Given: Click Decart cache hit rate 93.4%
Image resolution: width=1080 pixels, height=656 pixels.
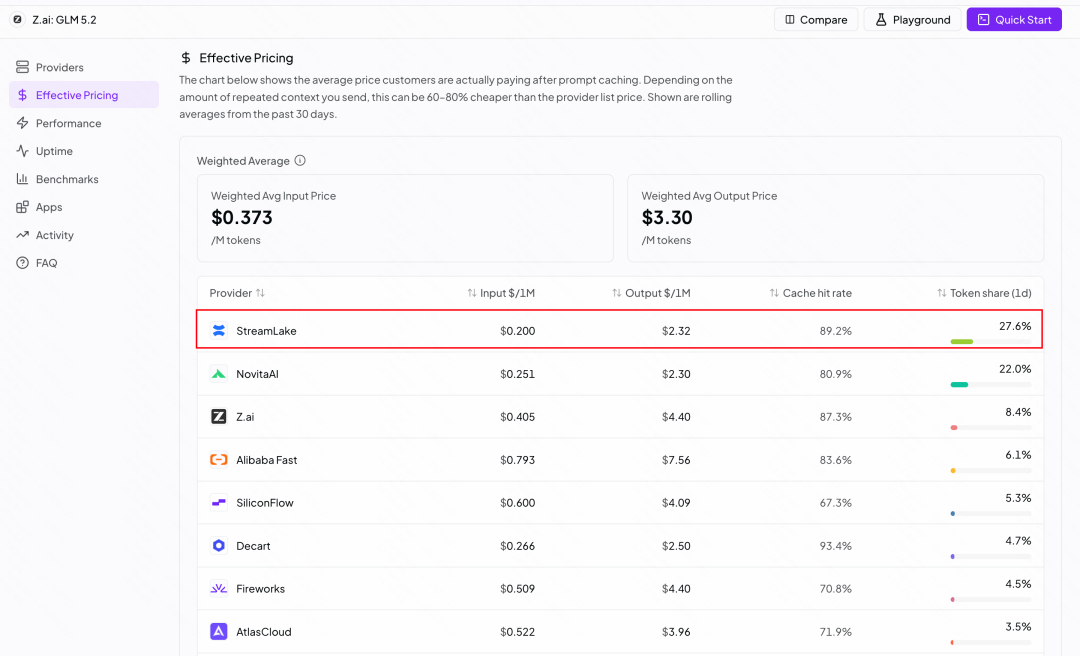Looking at the screenshot, I should coord(835,546).
